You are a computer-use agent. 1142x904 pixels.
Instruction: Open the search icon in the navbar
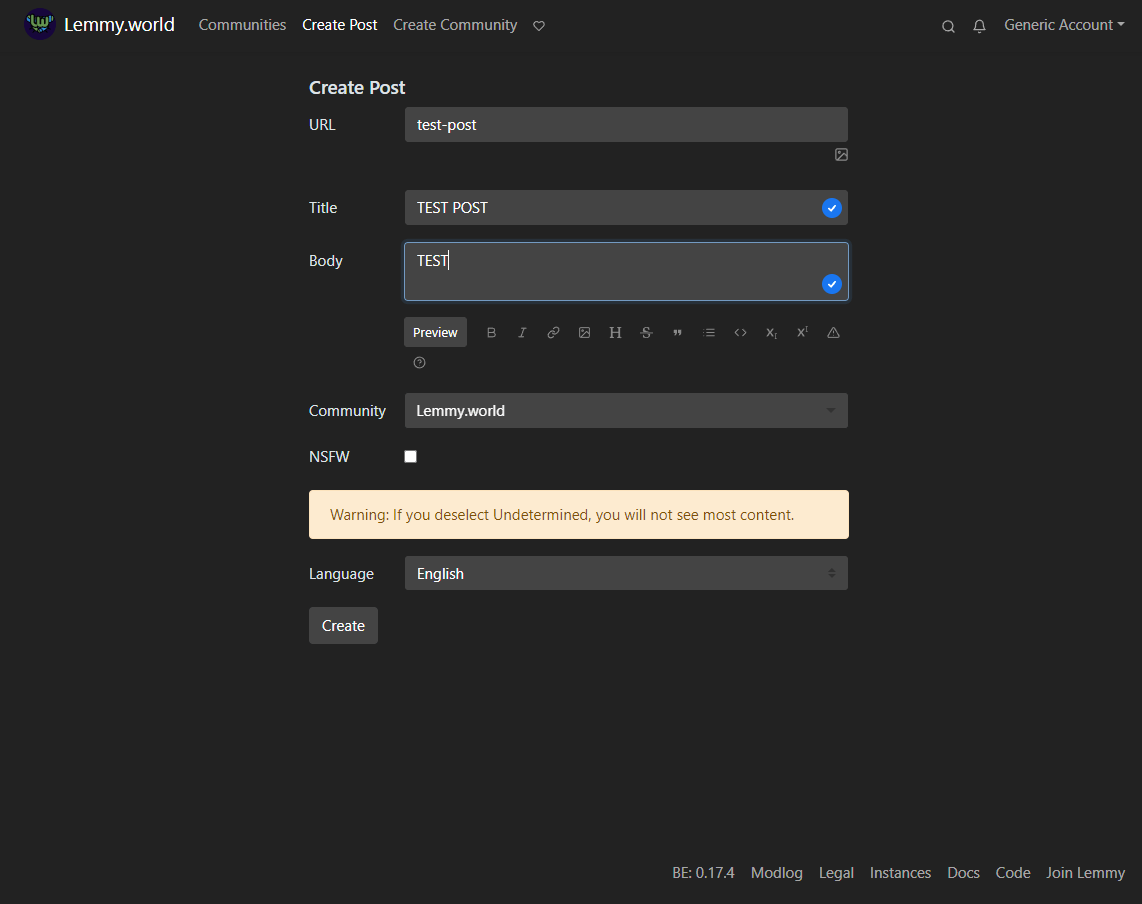tap(947, 25)
